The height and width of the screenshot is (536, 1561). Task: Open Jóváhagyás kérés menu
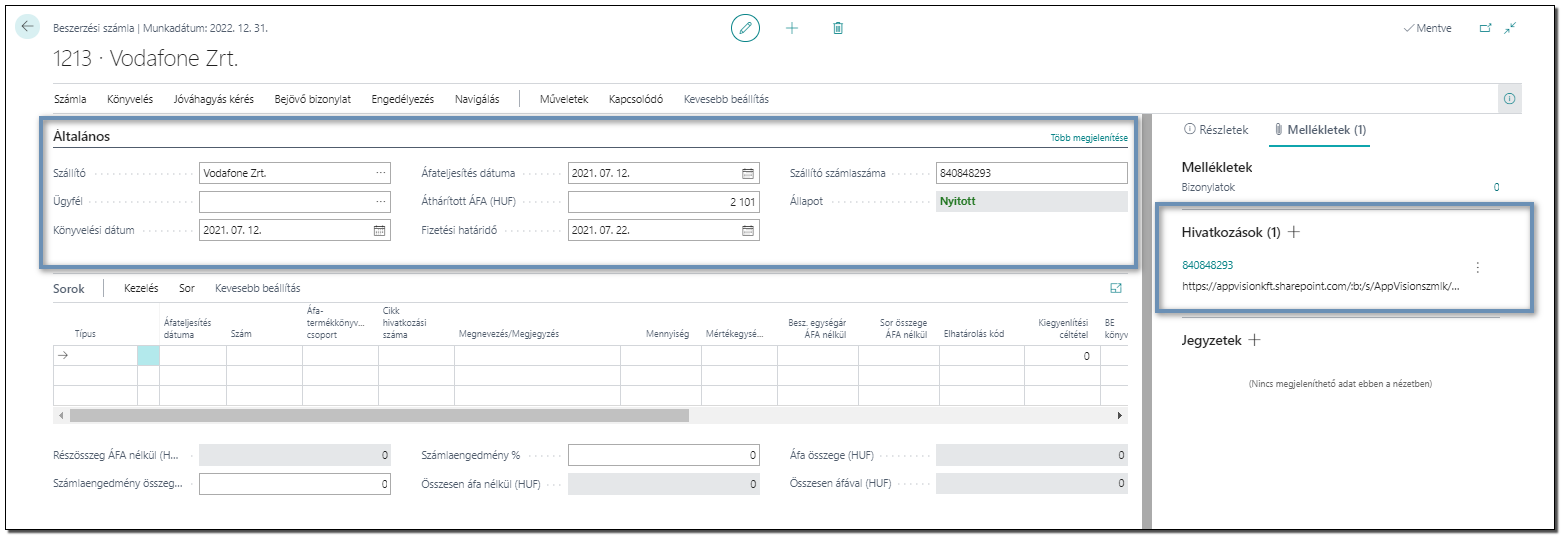coord(214,99)
